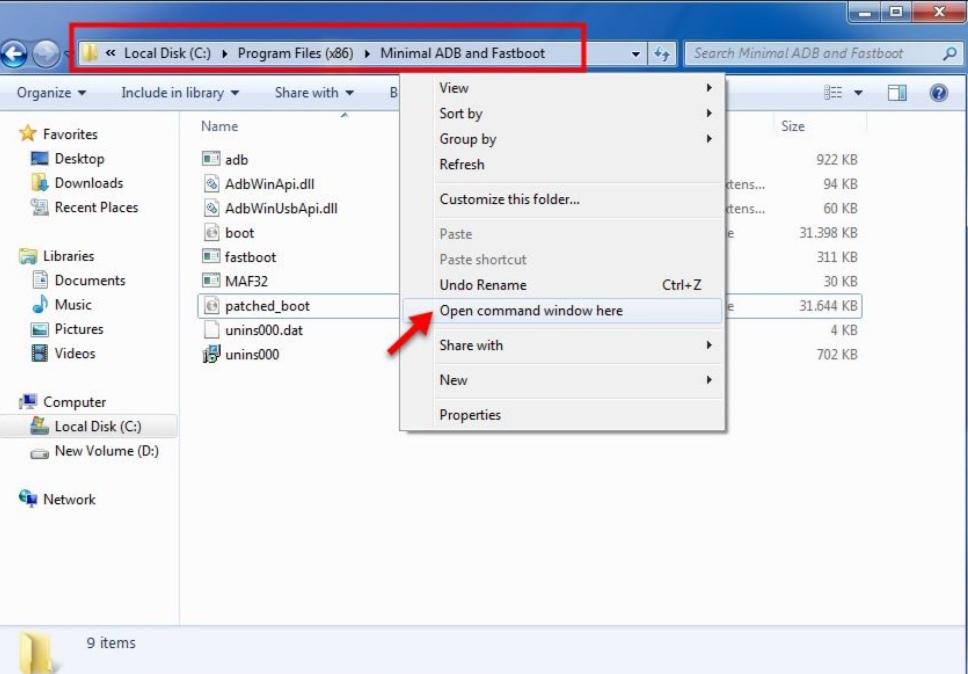Click the Favorites star icon

point(28,133)
